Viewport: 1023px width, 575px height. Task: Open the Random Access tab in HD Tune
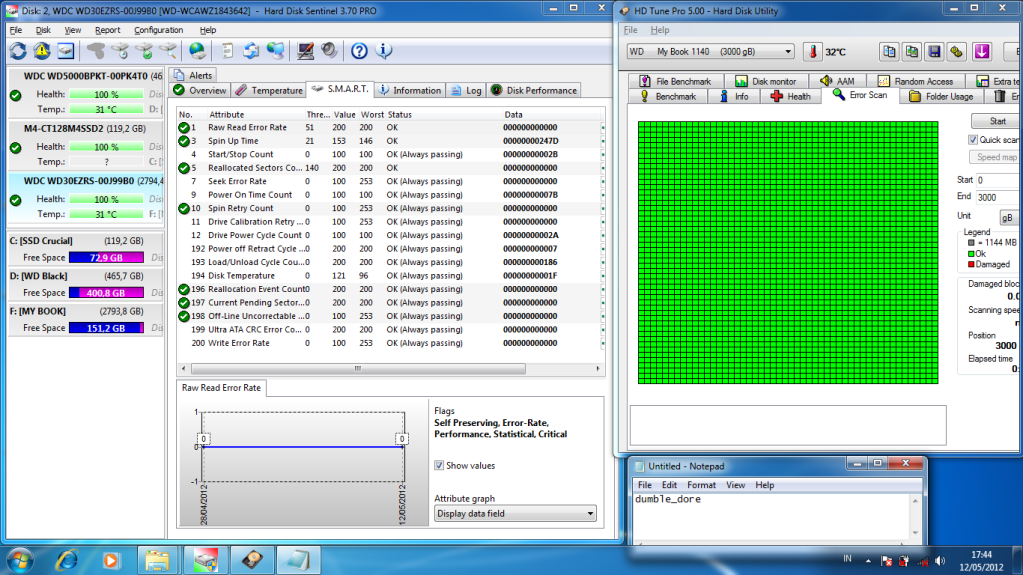(915, 81)
